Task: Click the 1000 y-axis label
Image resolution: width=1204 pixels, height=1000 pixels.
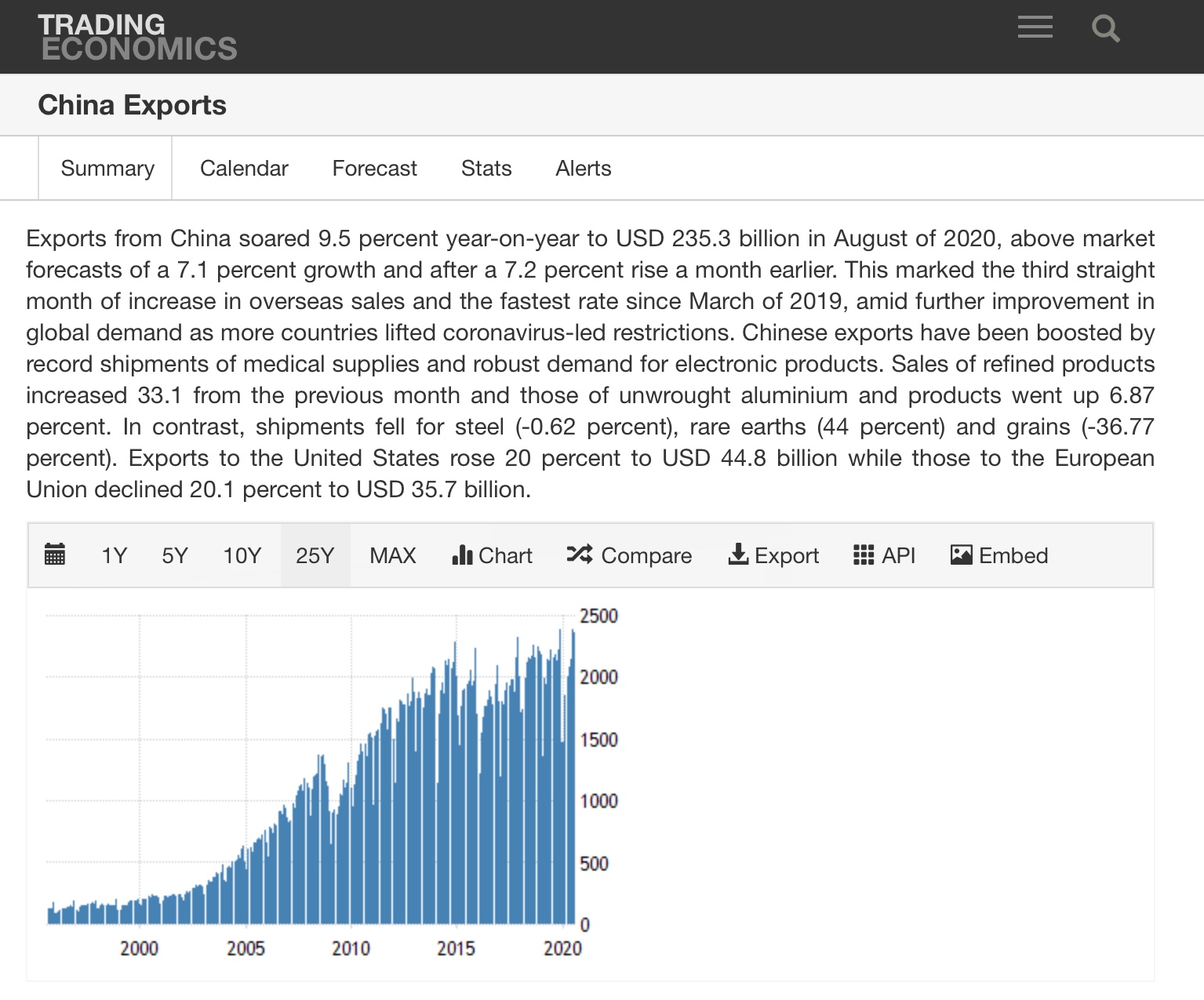Action: point(598,801)
